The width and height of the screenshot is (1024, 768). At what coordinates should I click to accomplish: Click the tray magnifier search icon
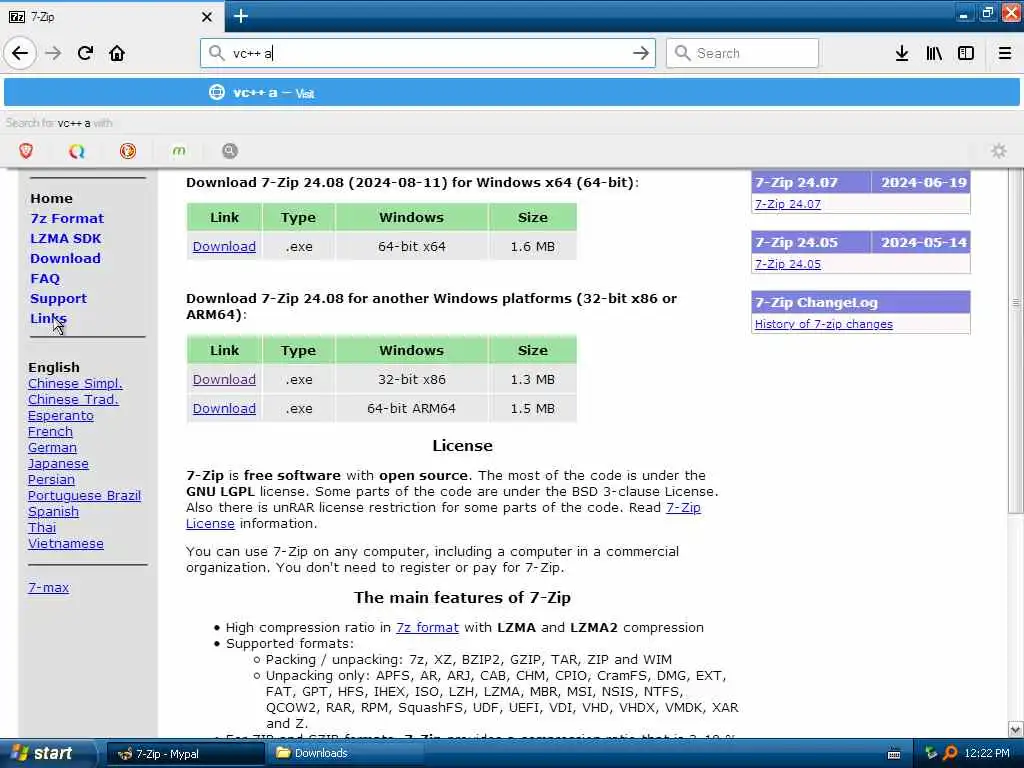pyautogui.click(x=950, y=753)
